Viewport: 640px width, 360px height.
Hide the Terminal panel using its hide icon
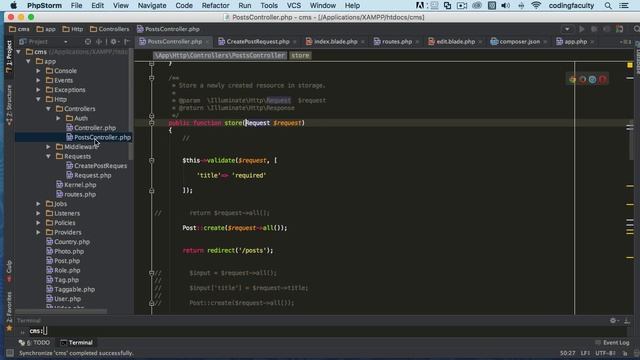[627, 321]
